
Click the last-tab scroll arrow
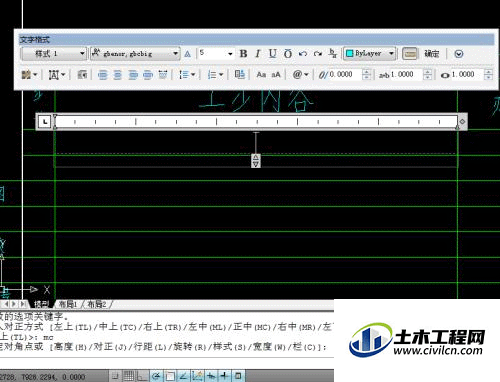[x=22, y=304]
